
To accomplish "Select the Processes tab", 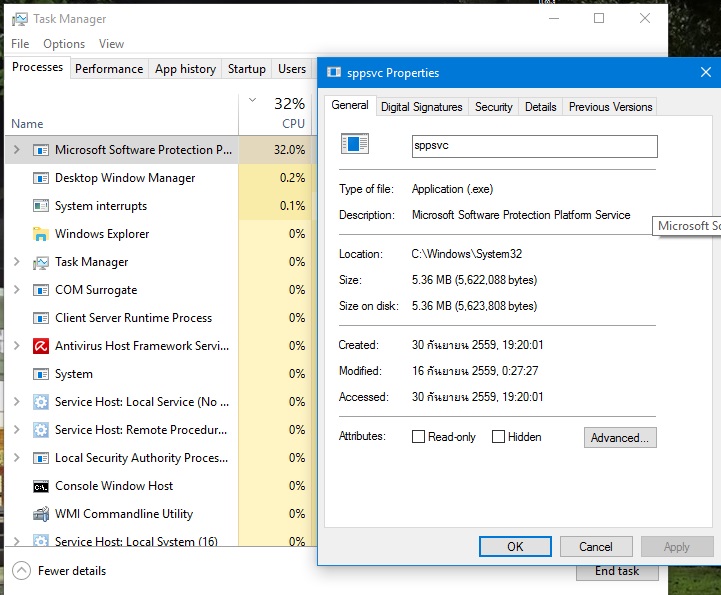I will (x=37, y=67).
